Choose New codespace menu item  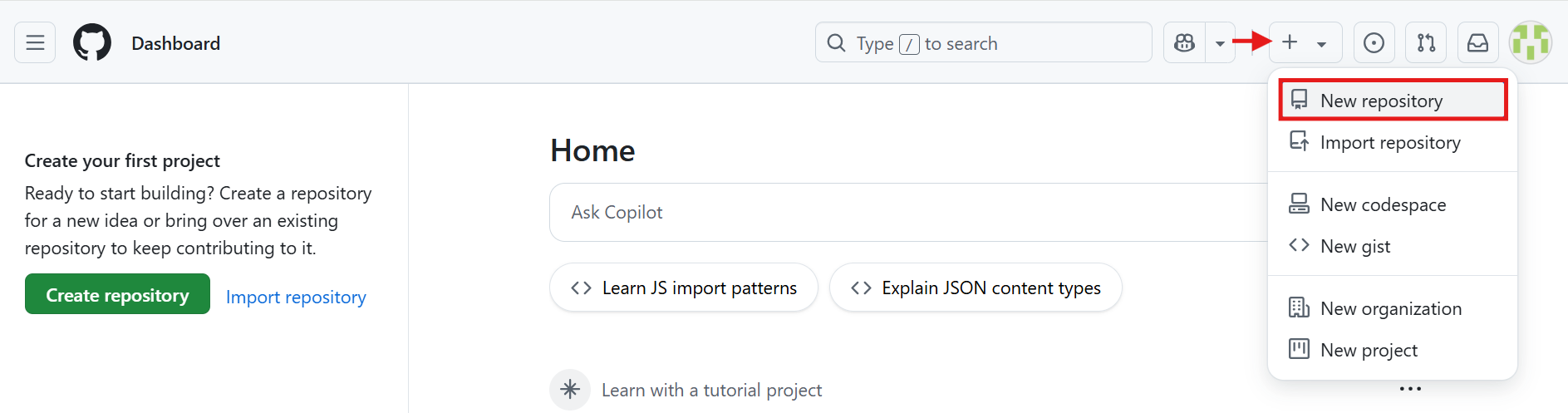point(1383,204)
